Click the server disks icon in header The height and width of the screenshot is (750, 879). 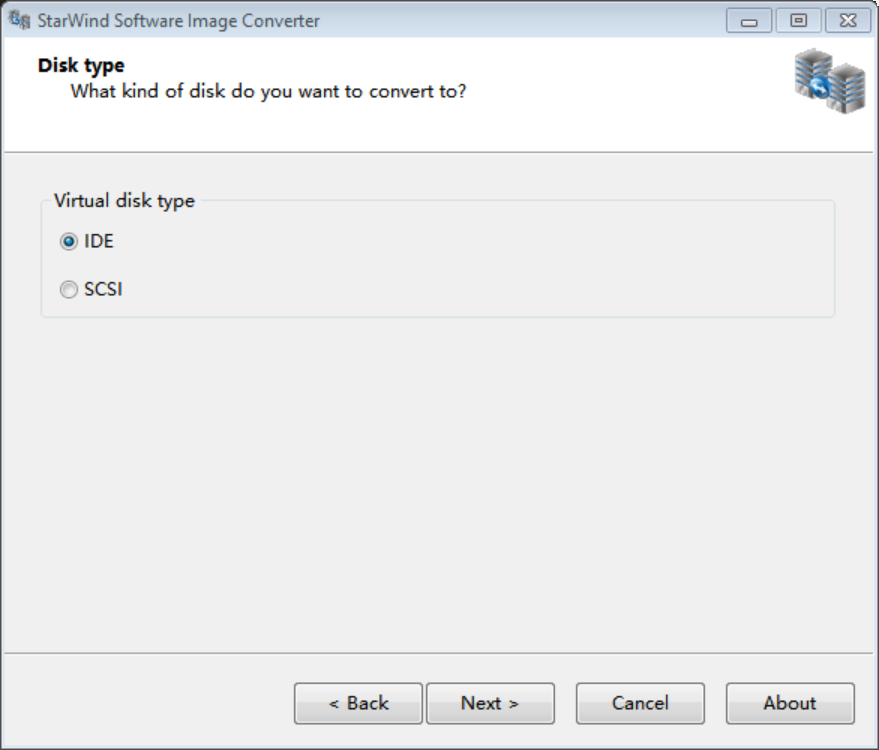point(830,83)
